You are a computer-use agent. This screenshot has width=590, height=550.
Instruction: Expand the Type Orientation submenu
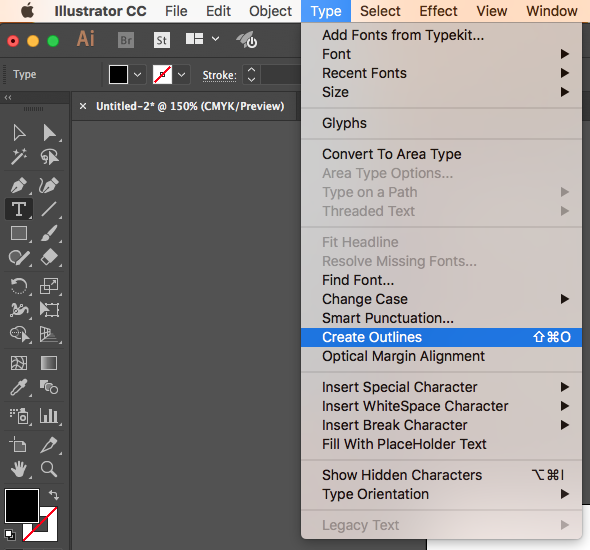click(441, 494)
